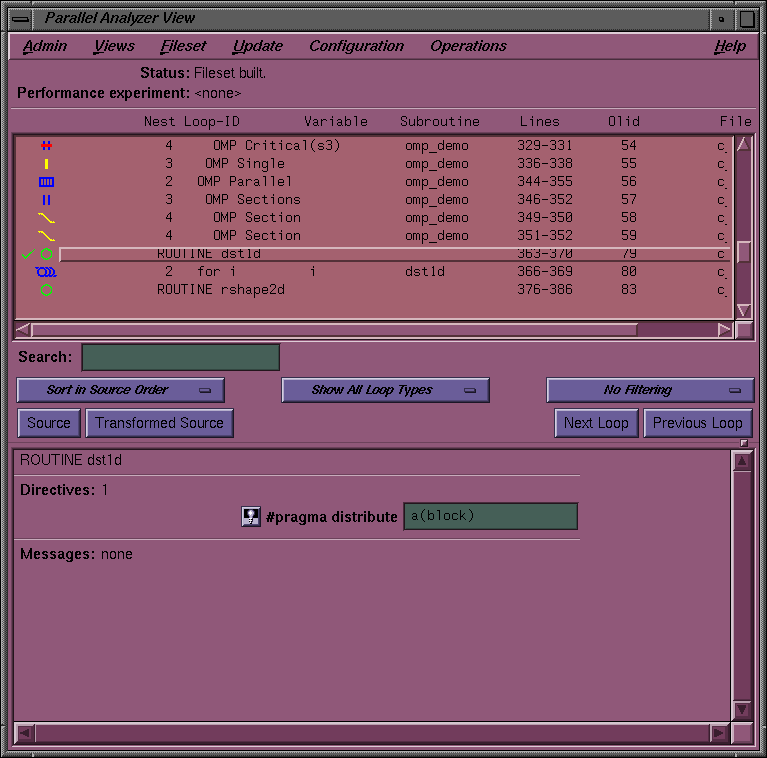Screen dimensions: 767x758
Task: Click loop list scroll right arrow
Action: click(x=724, y=330)
